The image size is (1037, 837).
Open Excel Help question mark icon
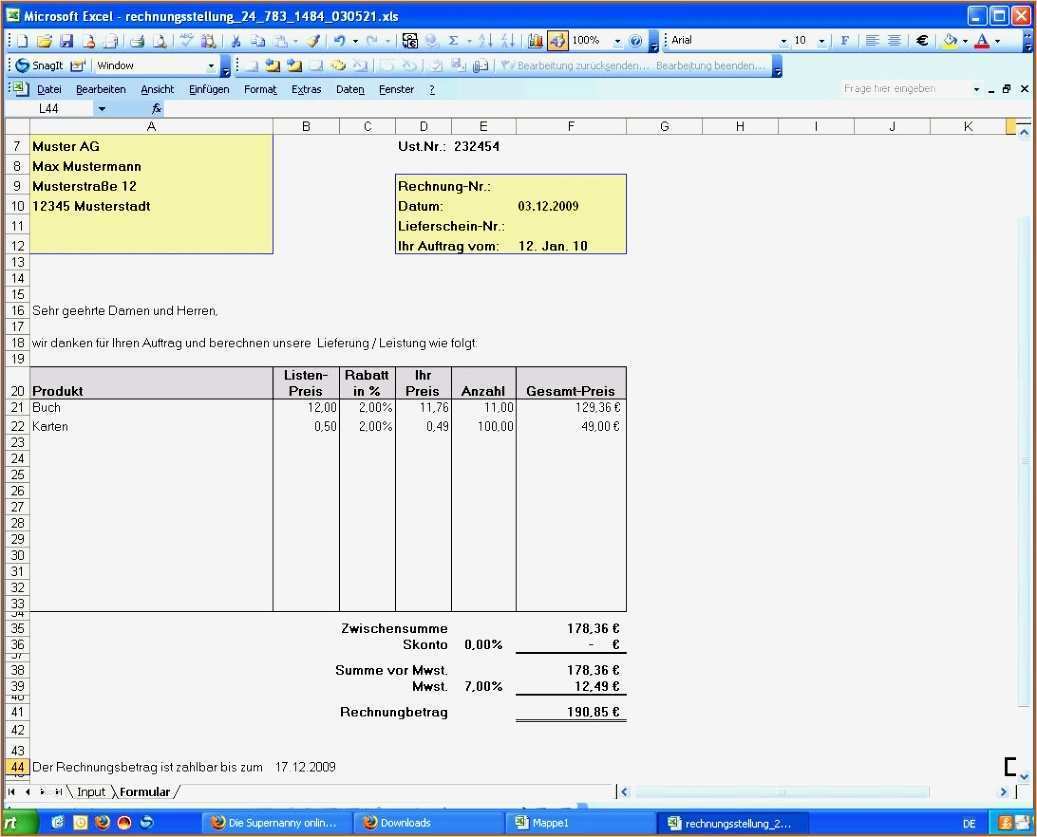635,41
